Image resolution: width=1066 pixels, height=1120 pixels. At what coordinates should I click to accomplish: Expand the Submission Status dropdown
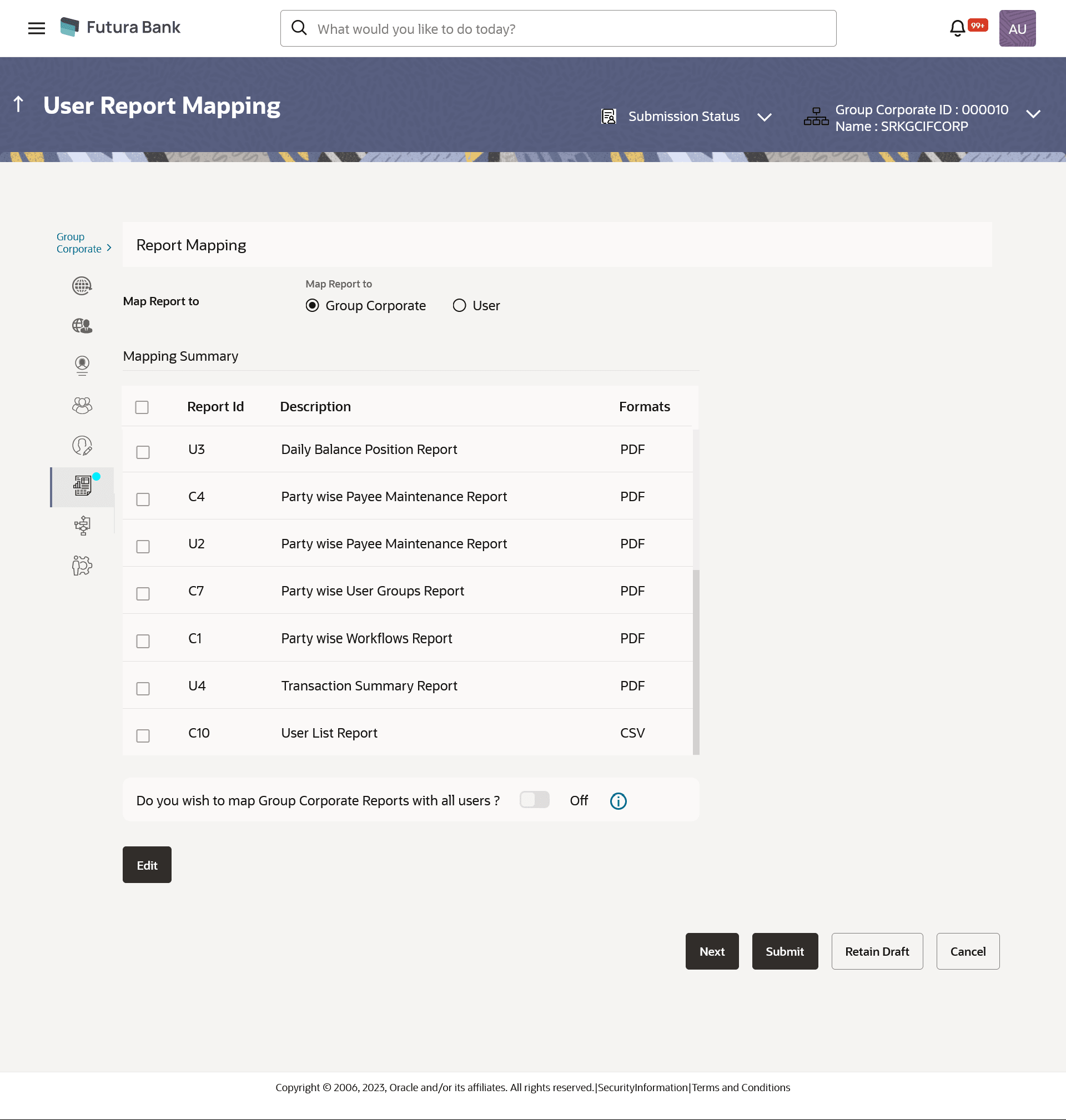pos(765,117)
